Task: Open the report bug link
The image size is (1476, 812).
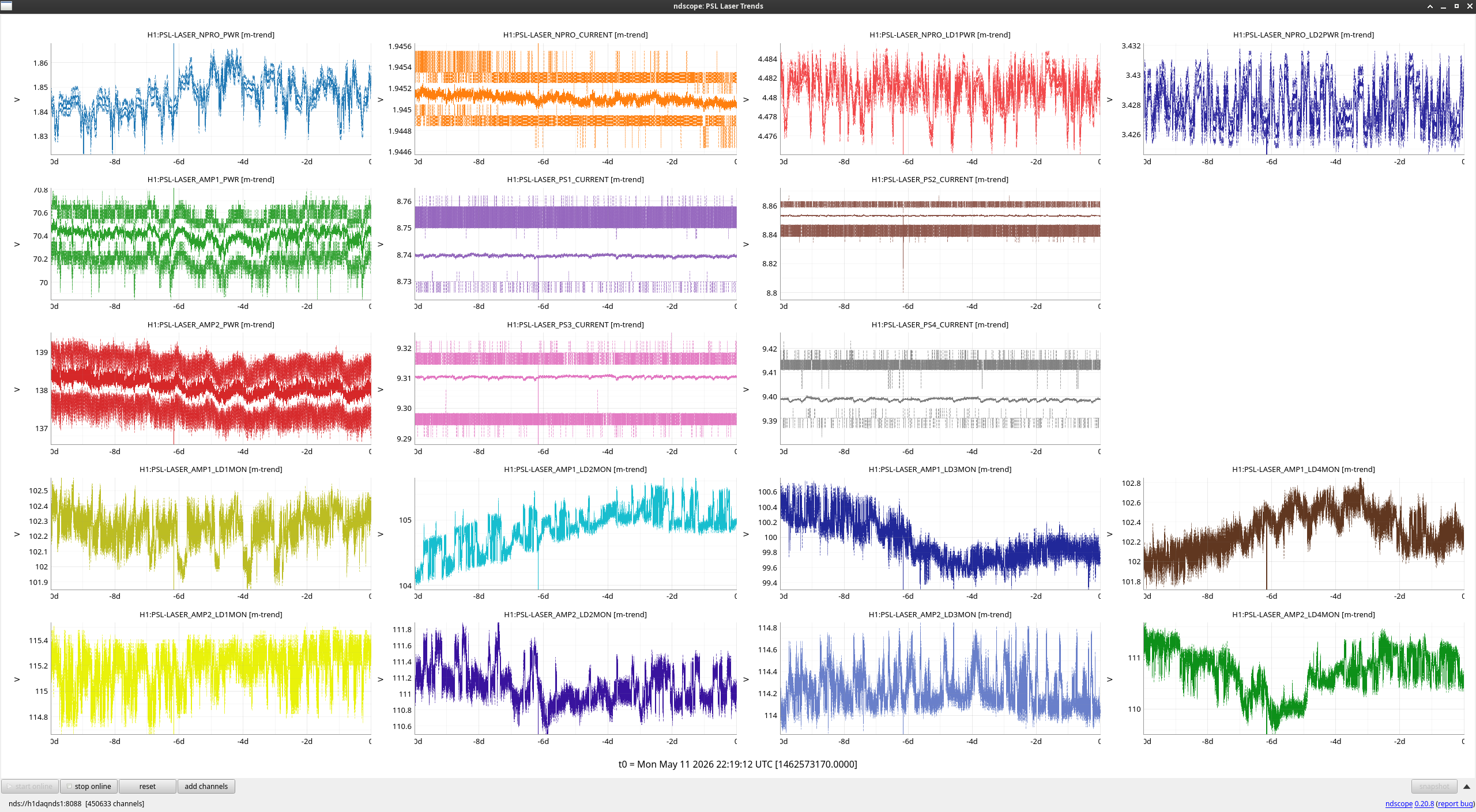Action: (x=1455, y=803)
